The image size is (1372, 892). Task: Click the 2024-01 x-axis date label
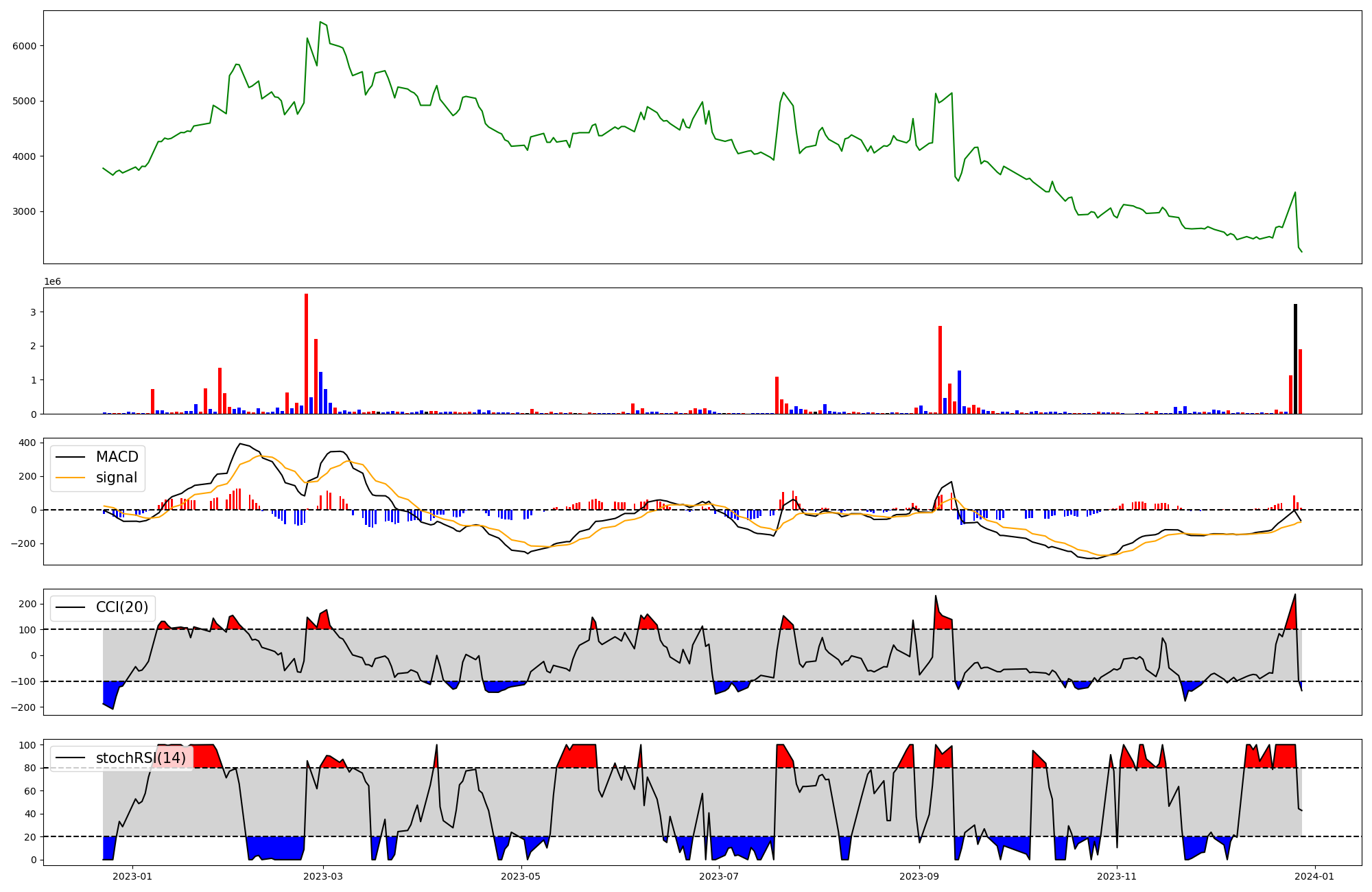coord(1314,876)
